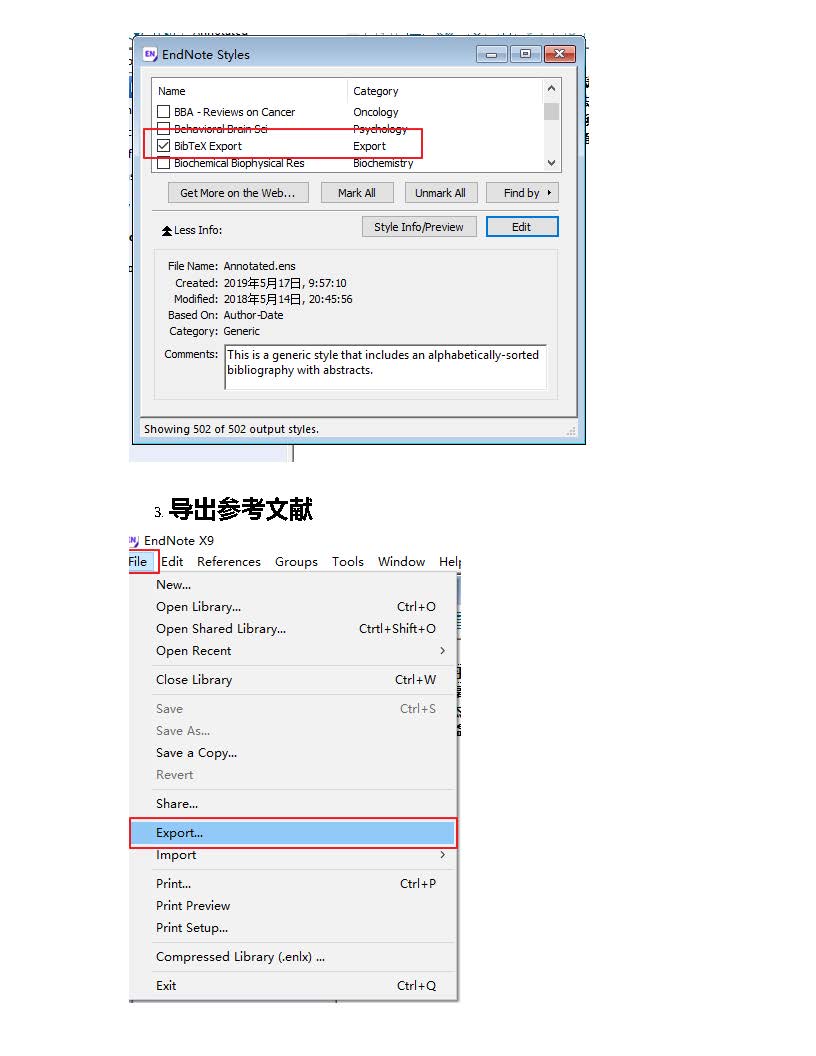Open the References menu
The image size is (816, 1056).
(x=229, y=562)
